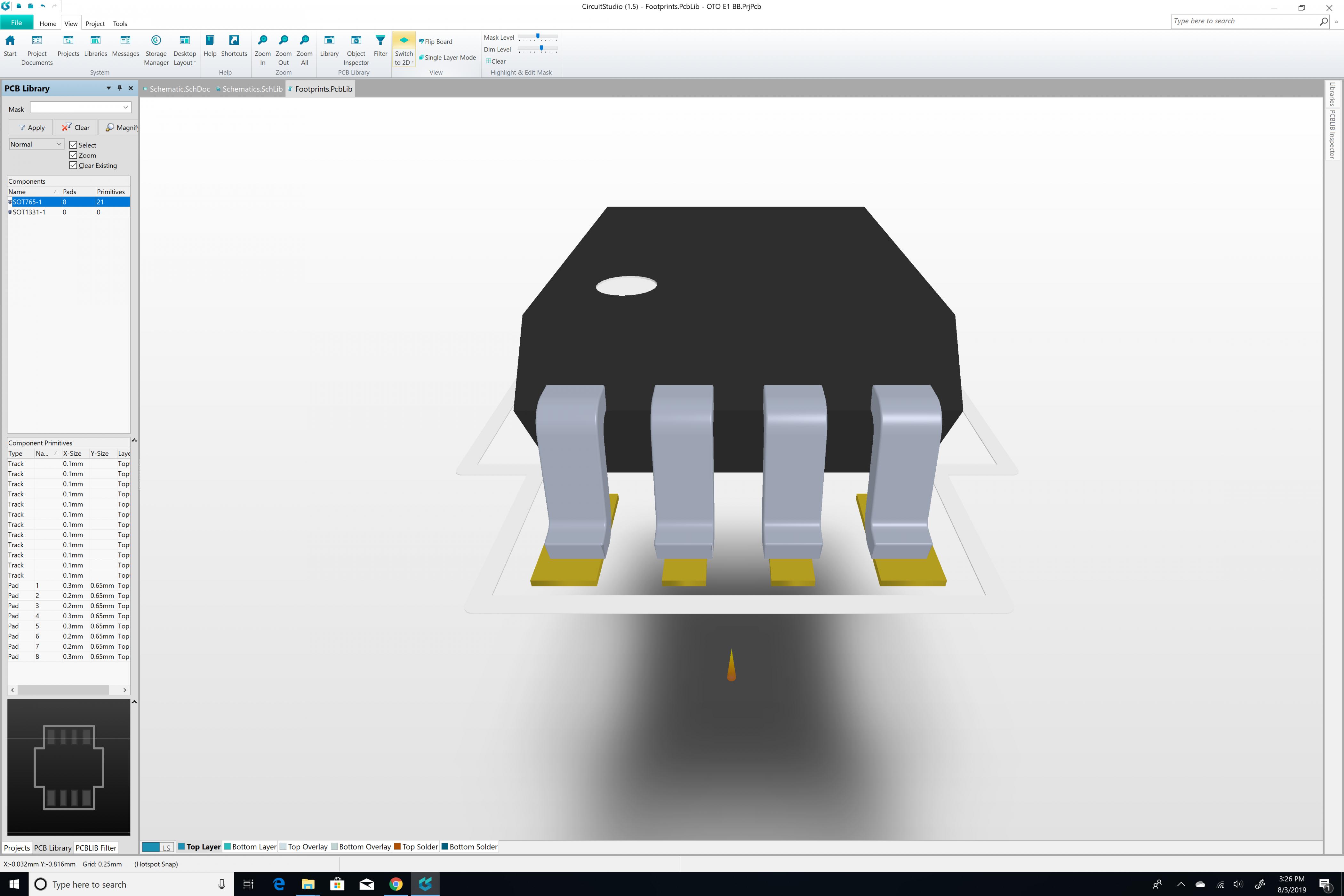The image size is (1344, 896).
Task: Show the Messages panel
Action: [125, 46]
